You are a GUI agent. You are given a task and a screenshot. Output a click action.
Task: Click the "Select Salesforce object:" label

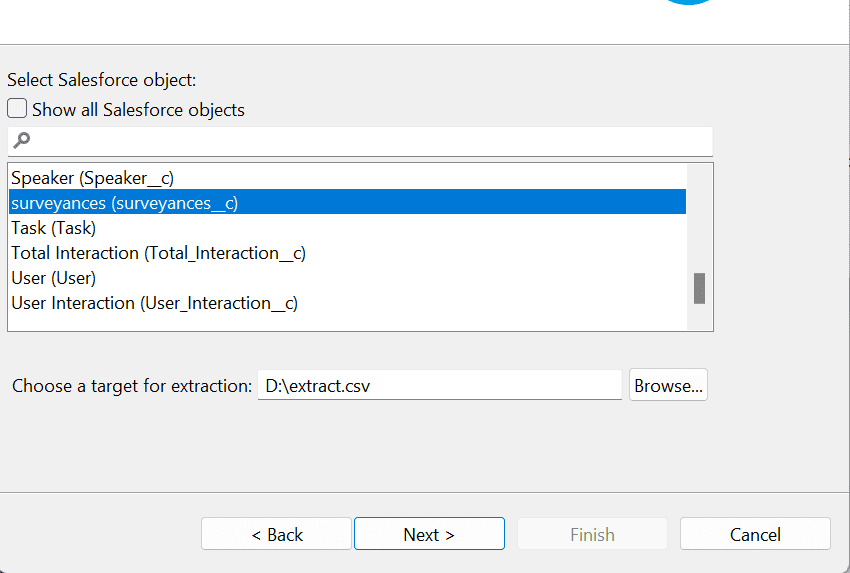(102, 80)
